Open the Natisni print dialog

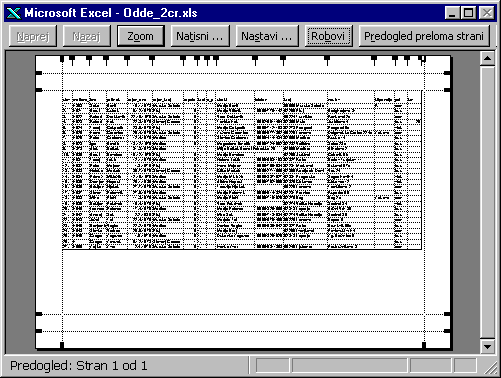pos(200,36)
